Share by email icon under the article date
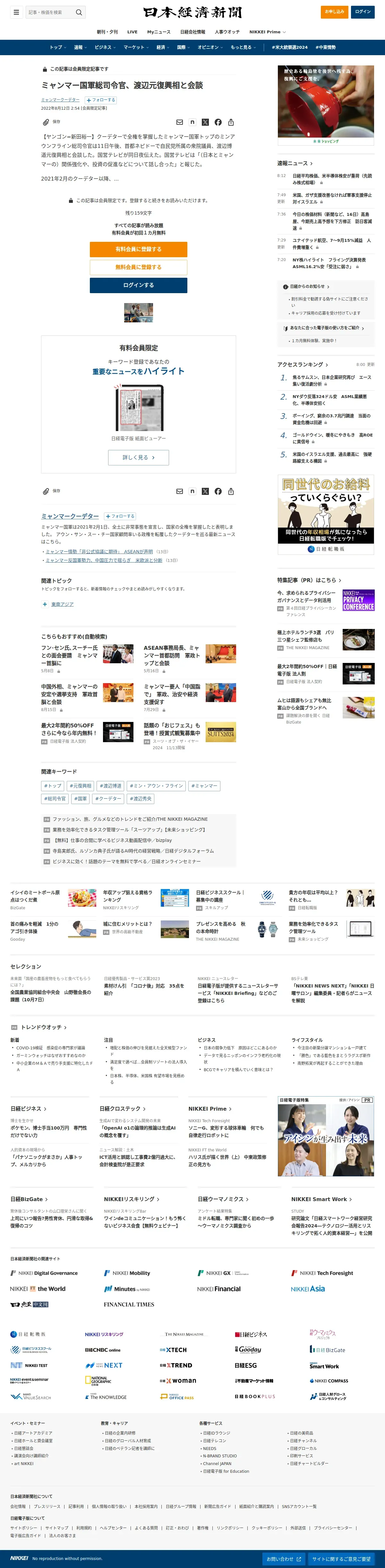Screen dimensions: 385x1568 (x=179, y=122)
